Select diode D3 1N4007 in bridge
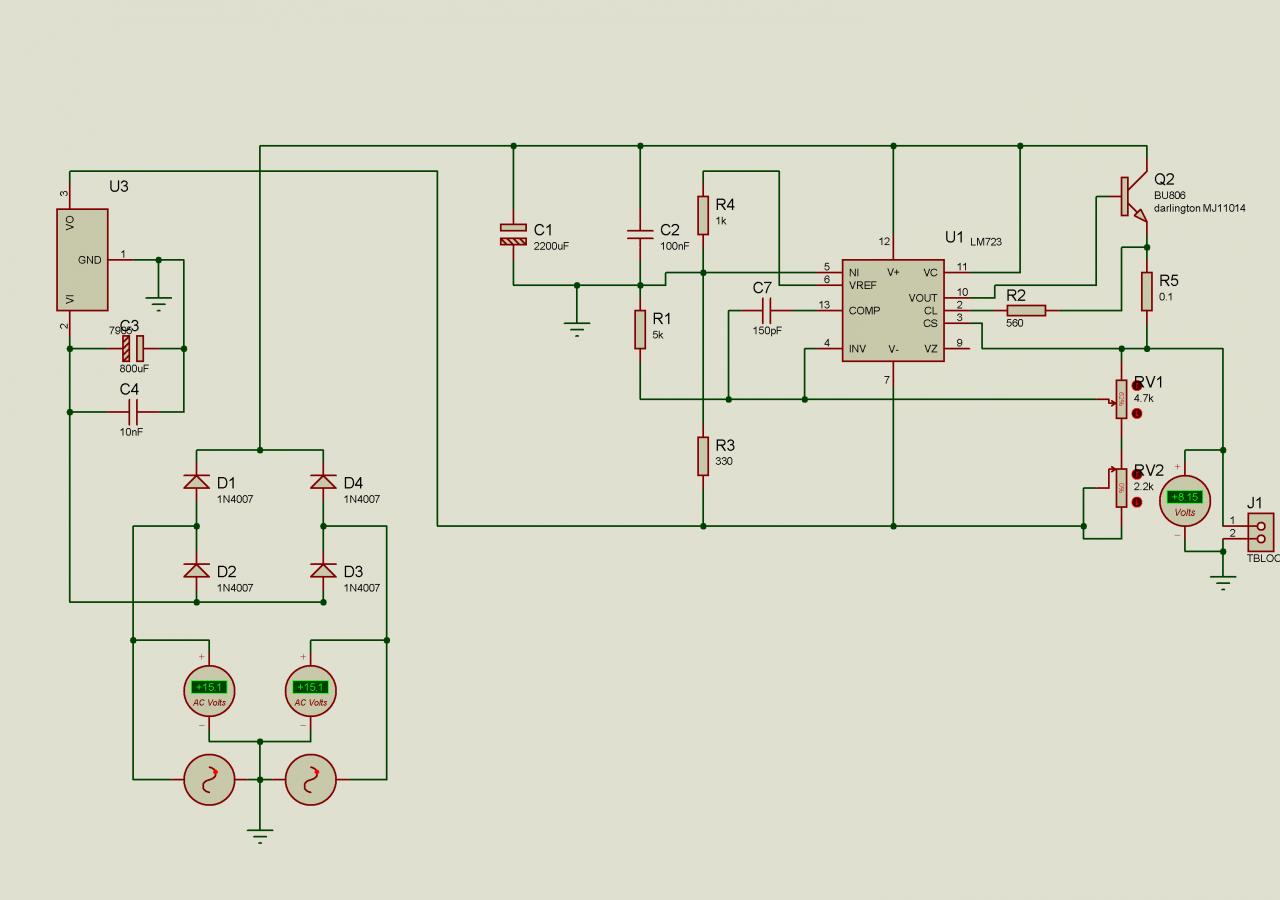Image resolution: width=1280 pixels, height=900 pixels. 323,570
